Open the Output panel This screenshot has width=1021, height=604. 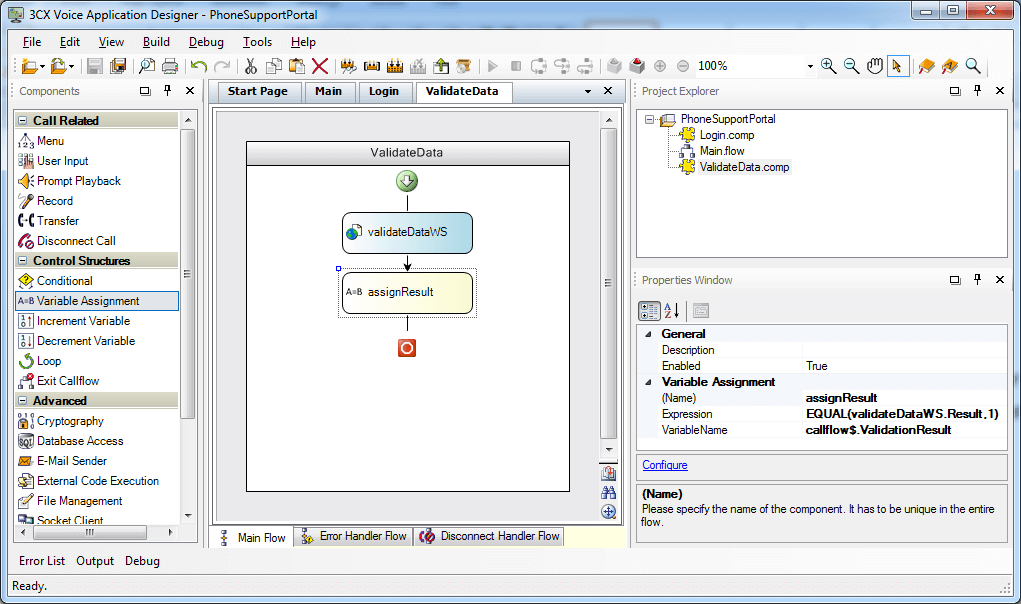[x=95, y=561]
